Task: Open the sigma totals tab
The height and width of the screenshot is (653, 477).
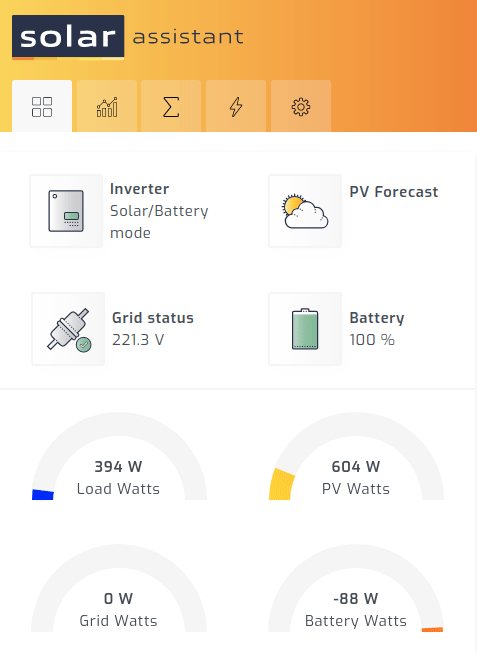Action: (171, 106)
